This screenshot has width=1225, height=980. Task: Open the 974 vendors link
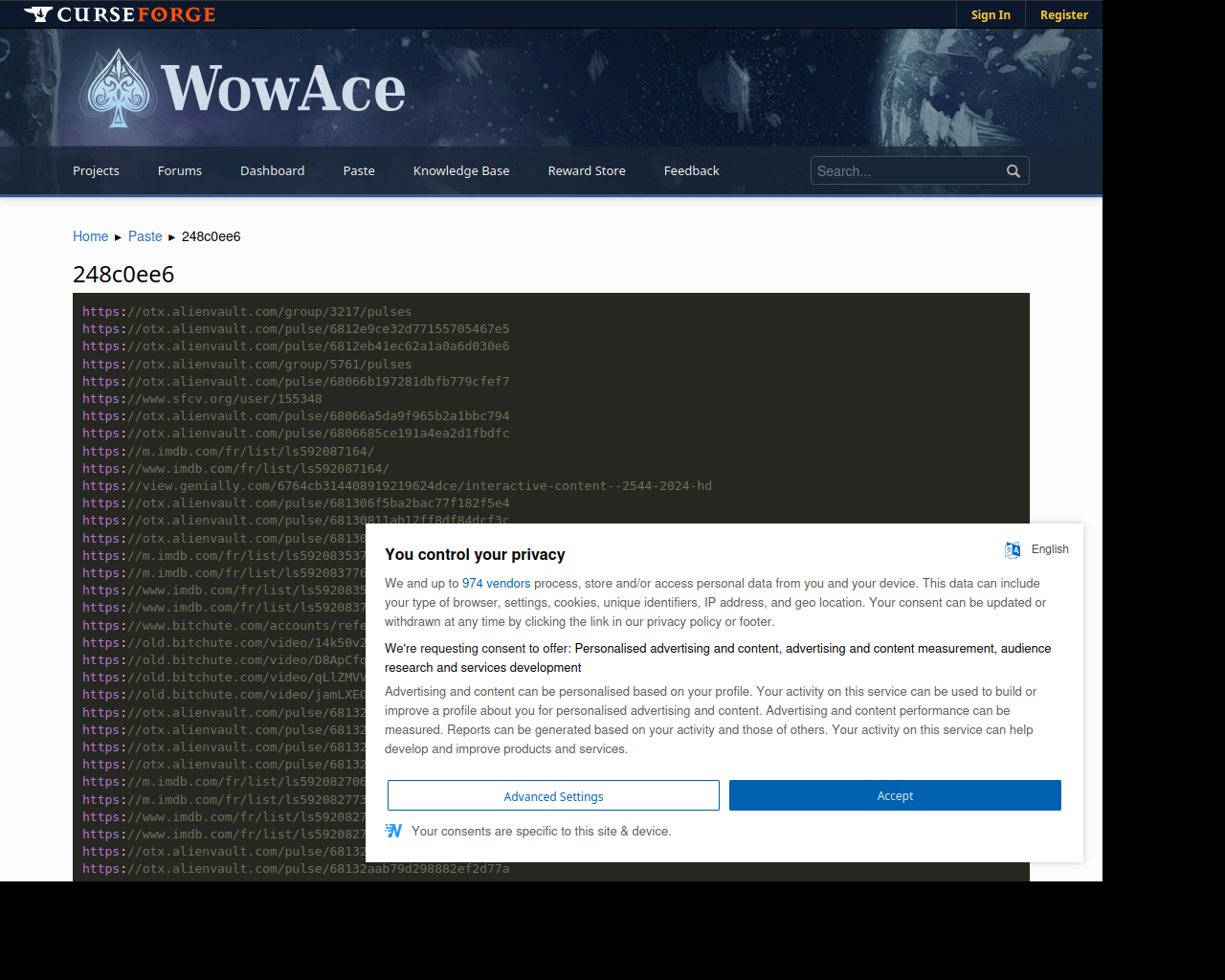coord(497,583)
